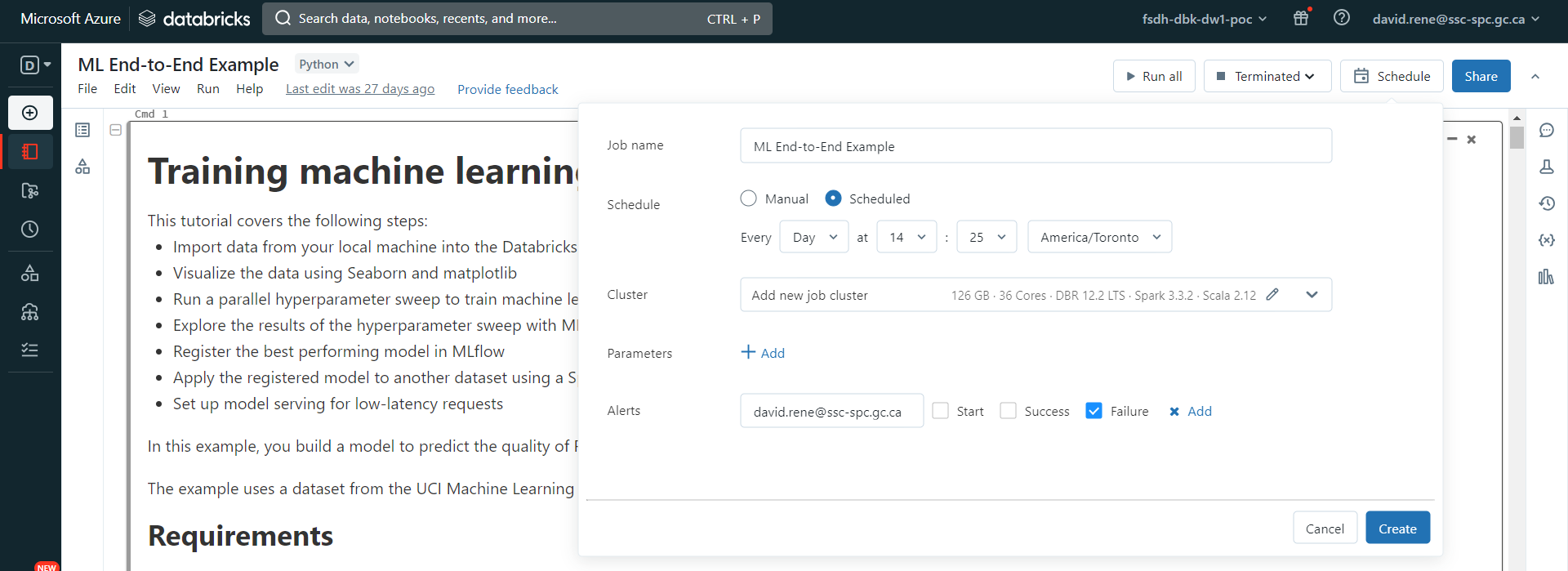Image resolution: width=1568 pixels, height=571 pixels.
Task: Open the comments icon in right panel
Action: pyautogui.click(x=1546, y=131)
